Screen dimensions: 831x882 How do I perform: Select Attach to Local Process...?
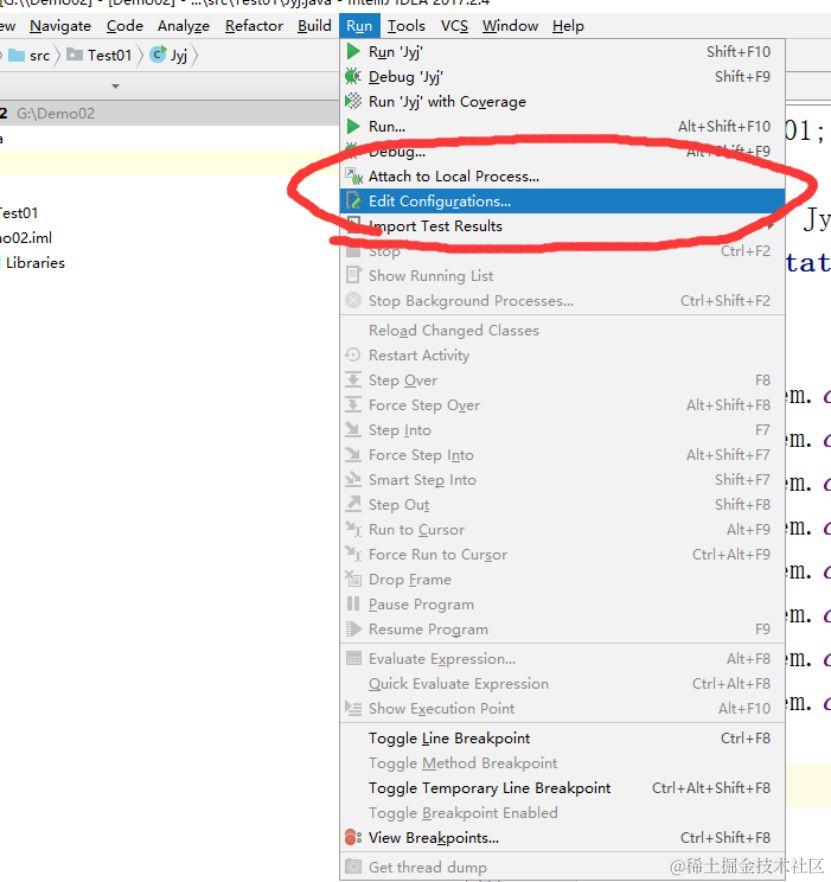[x=562, y=176]
